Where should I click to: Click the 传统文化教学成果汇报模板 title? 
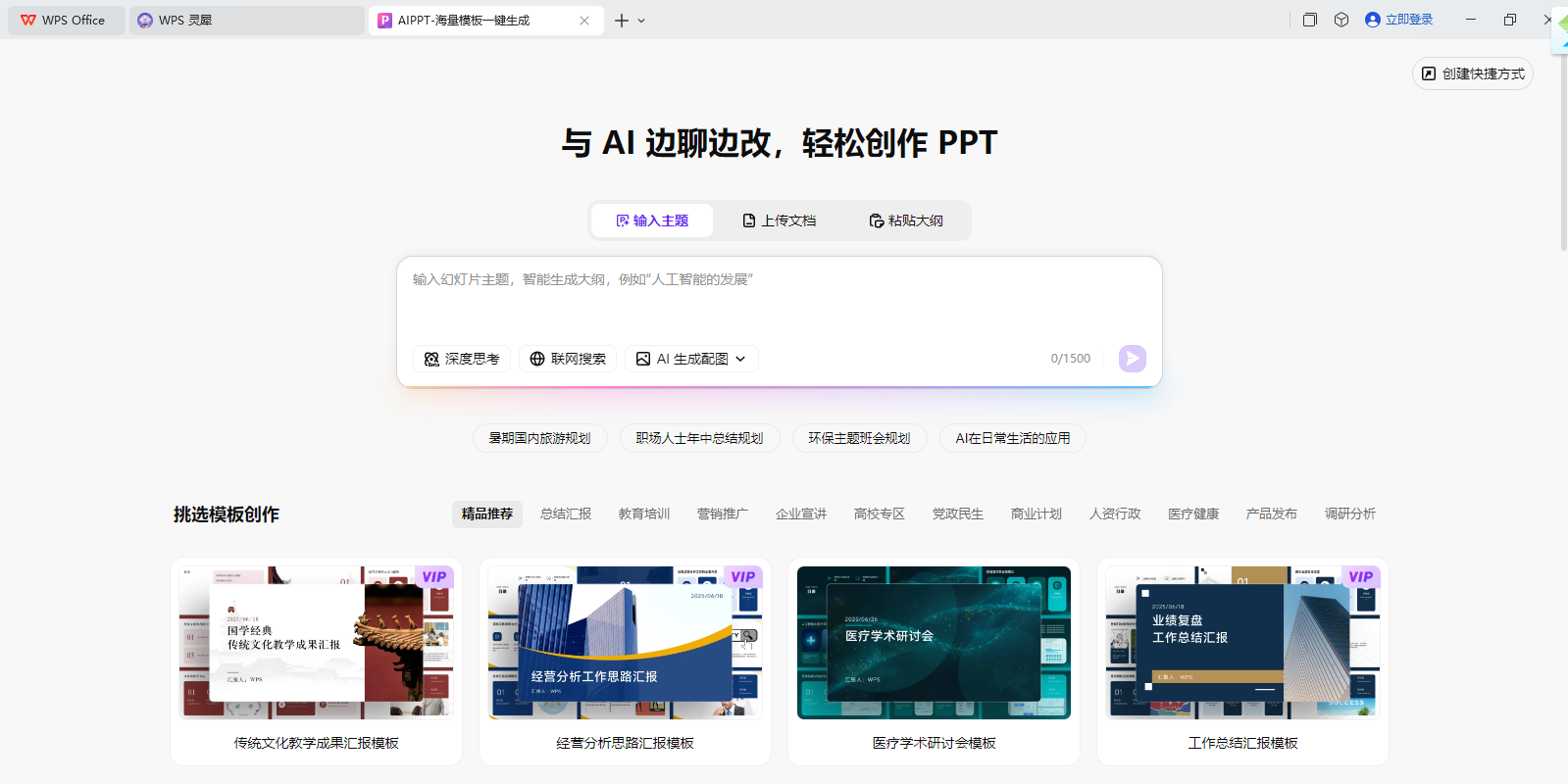click(x=316, y=743)
